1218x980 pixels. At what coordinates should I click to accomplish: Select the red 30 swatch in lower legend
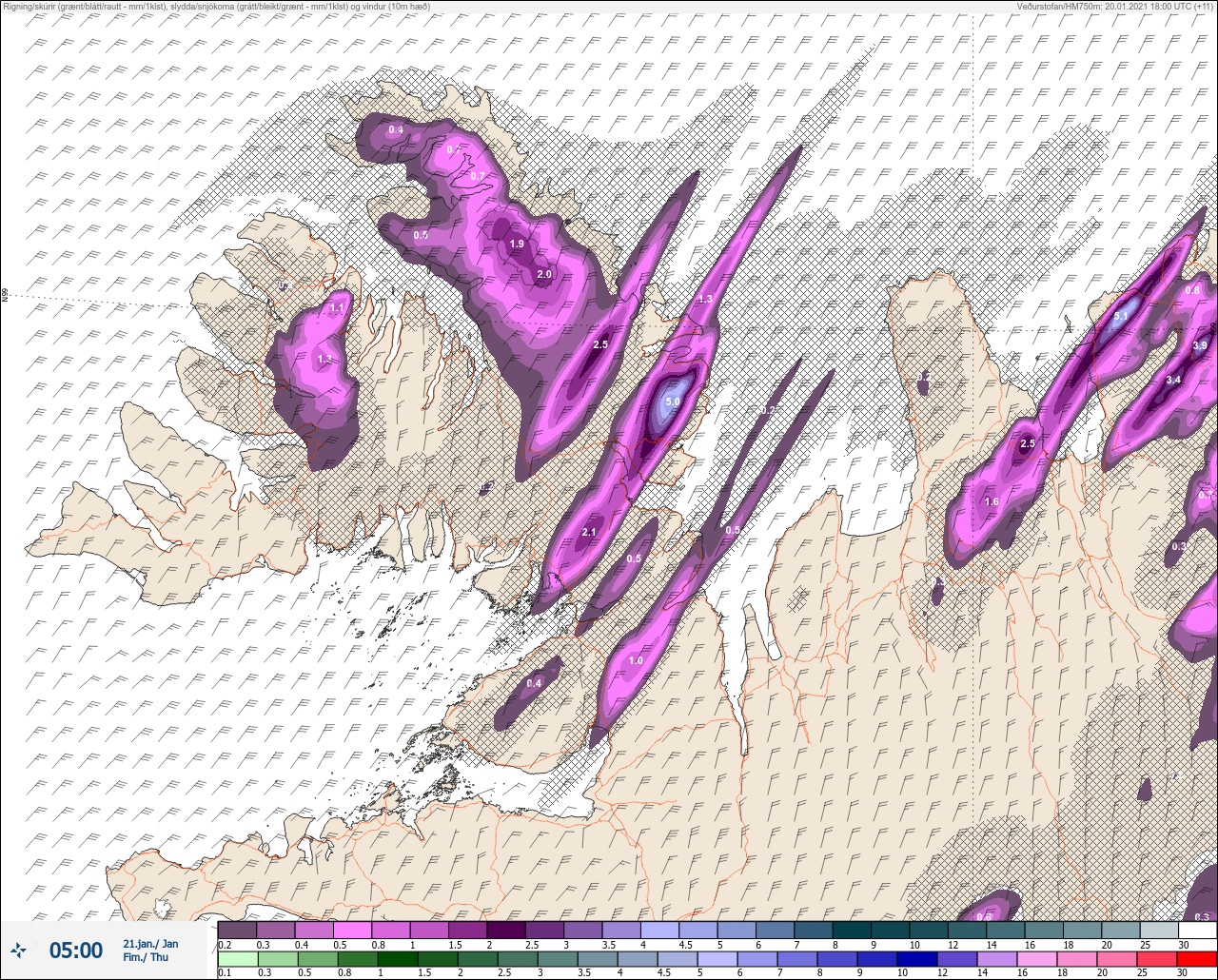click(1197, 958)
